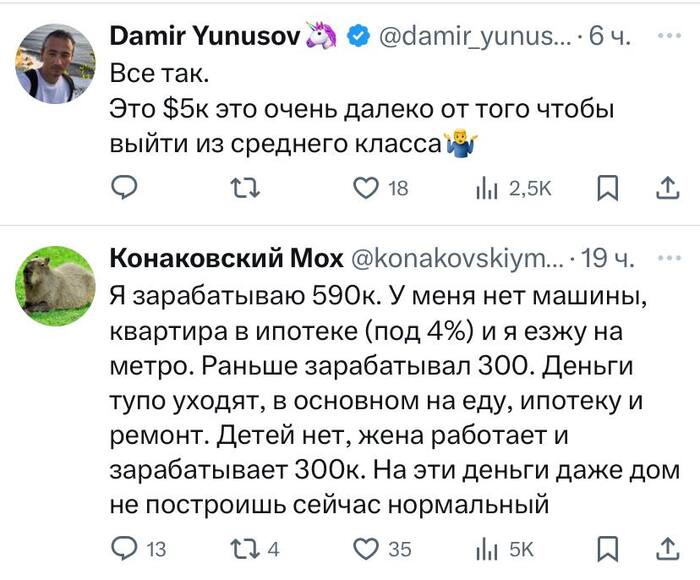Share Damir Yunusov's tweet
This screenshot has width=700, height=580.
(x=665, y=187)
